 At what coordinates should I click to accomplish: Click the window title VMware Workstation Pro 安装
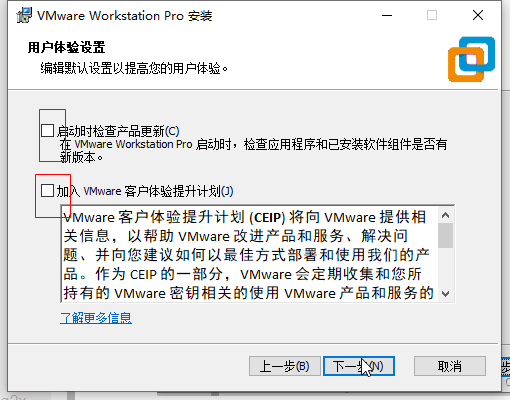124,16
